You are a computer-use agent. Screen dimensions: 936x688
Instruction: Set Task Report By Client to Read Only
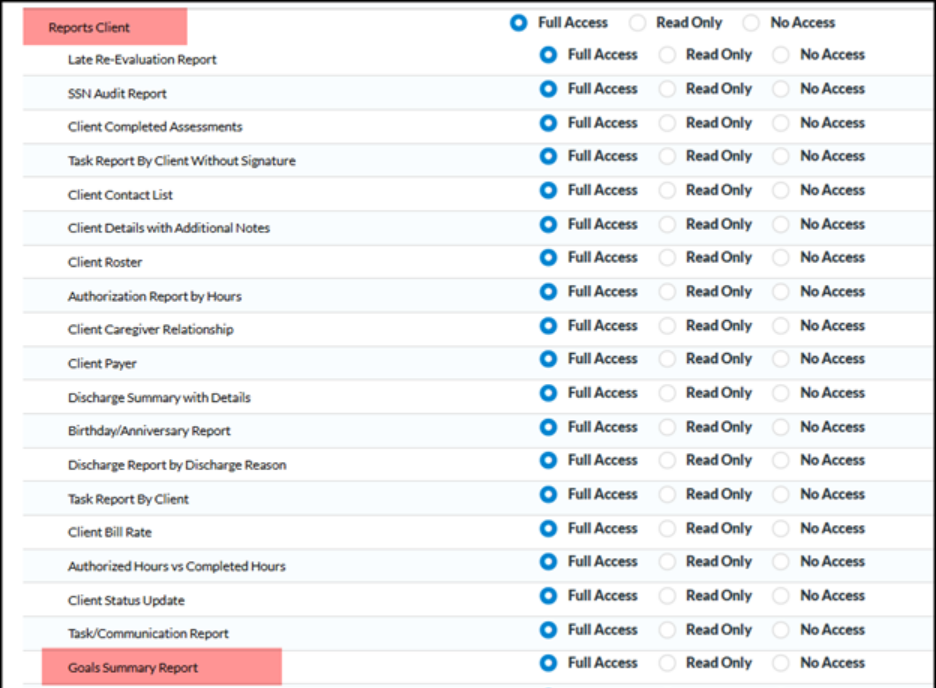pos(666,494)
